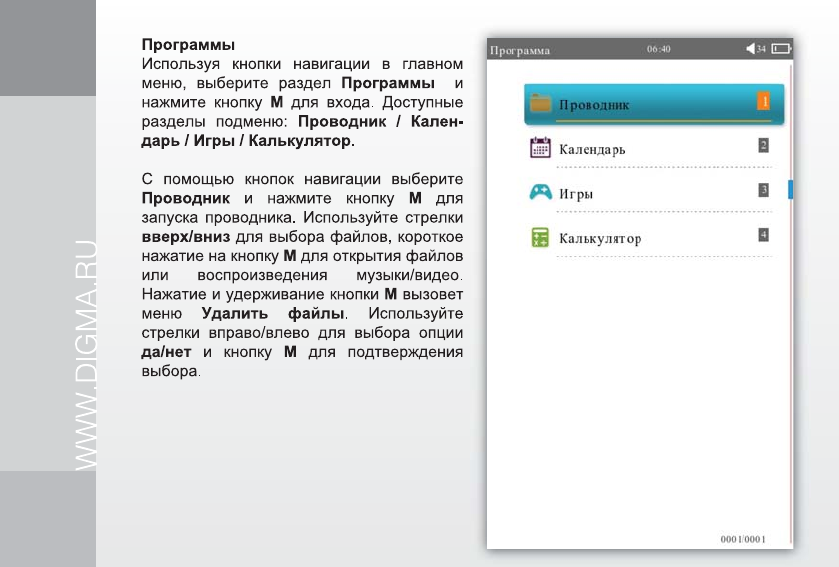Click the speaker volume icon
The image size is (839, 567).
pos(750,49)
